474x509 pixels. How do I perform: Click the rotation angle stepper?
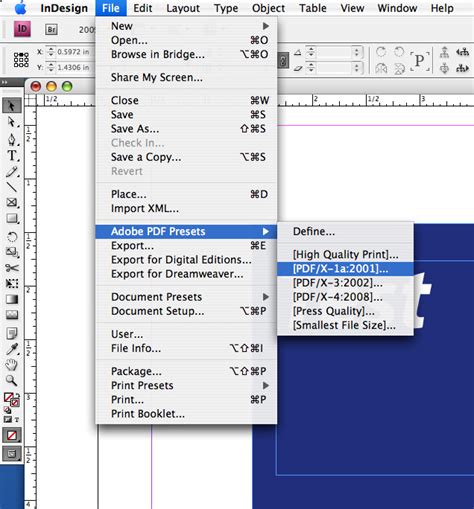[x=311, y=52]
